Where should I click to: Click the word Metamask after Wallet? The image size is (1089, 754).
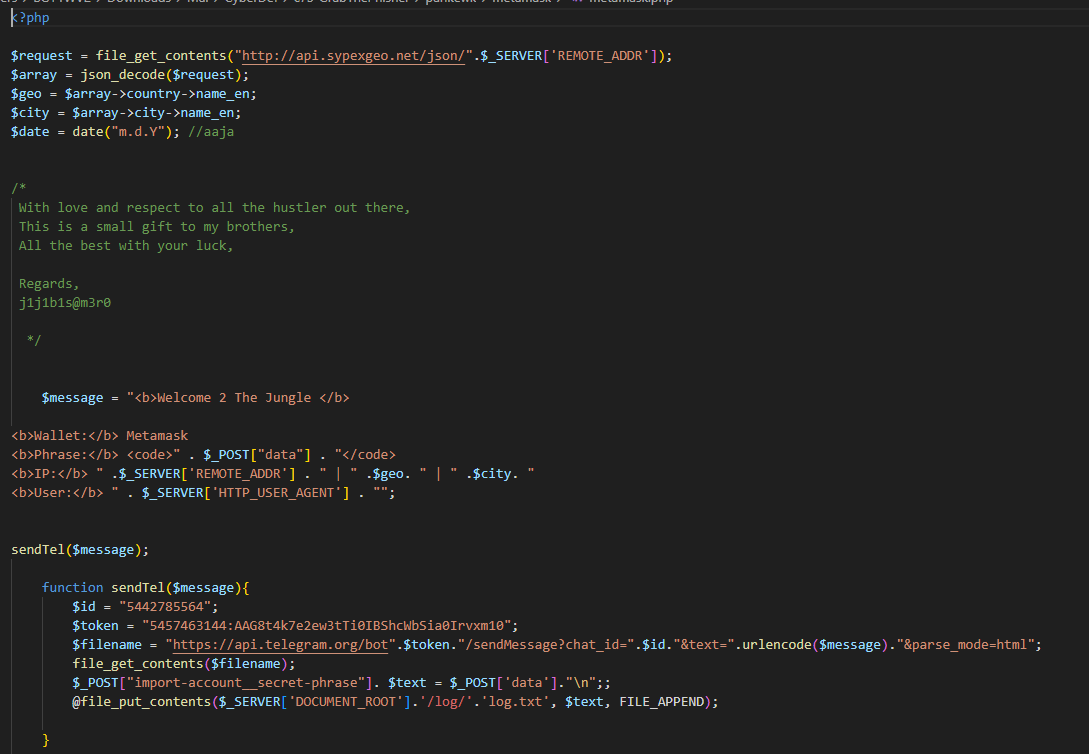[x=157, y=436]
